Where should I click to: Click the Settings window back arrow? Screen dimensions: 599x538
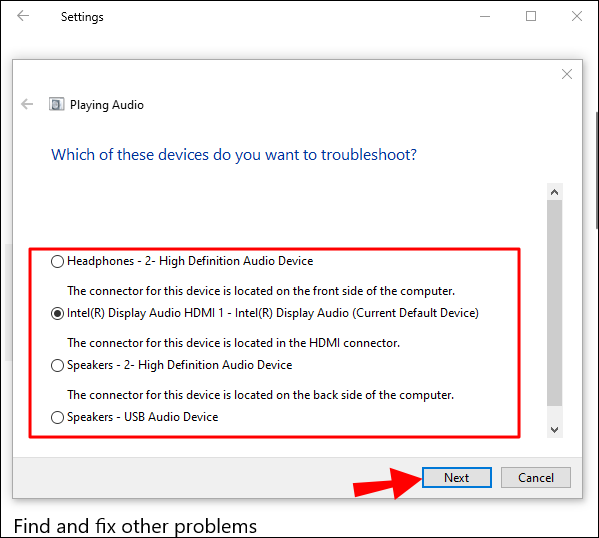pyautogui.click(x=23, y=16)
